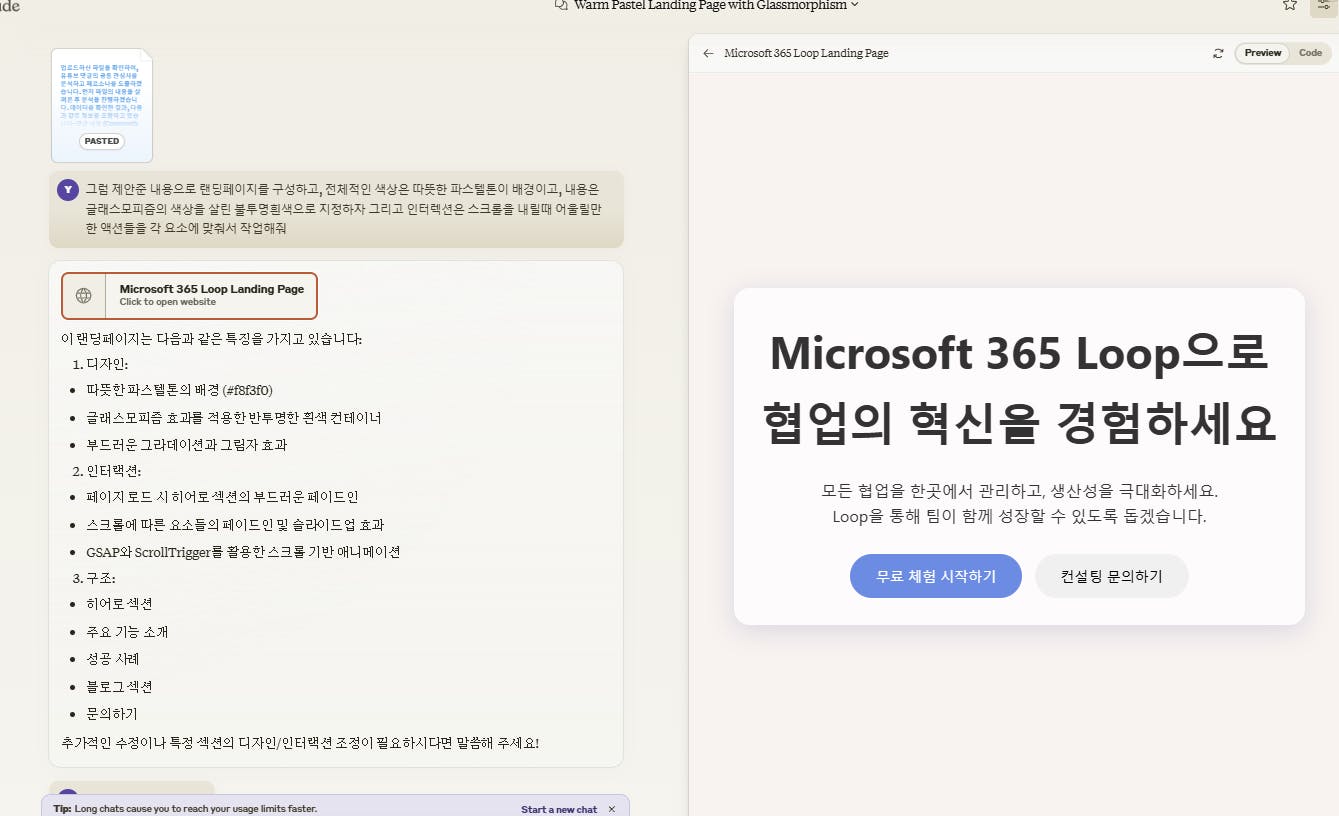Go back using the artifact panel arrow
This screenshot has height=816, width=1339.
[x=708, y=53]
